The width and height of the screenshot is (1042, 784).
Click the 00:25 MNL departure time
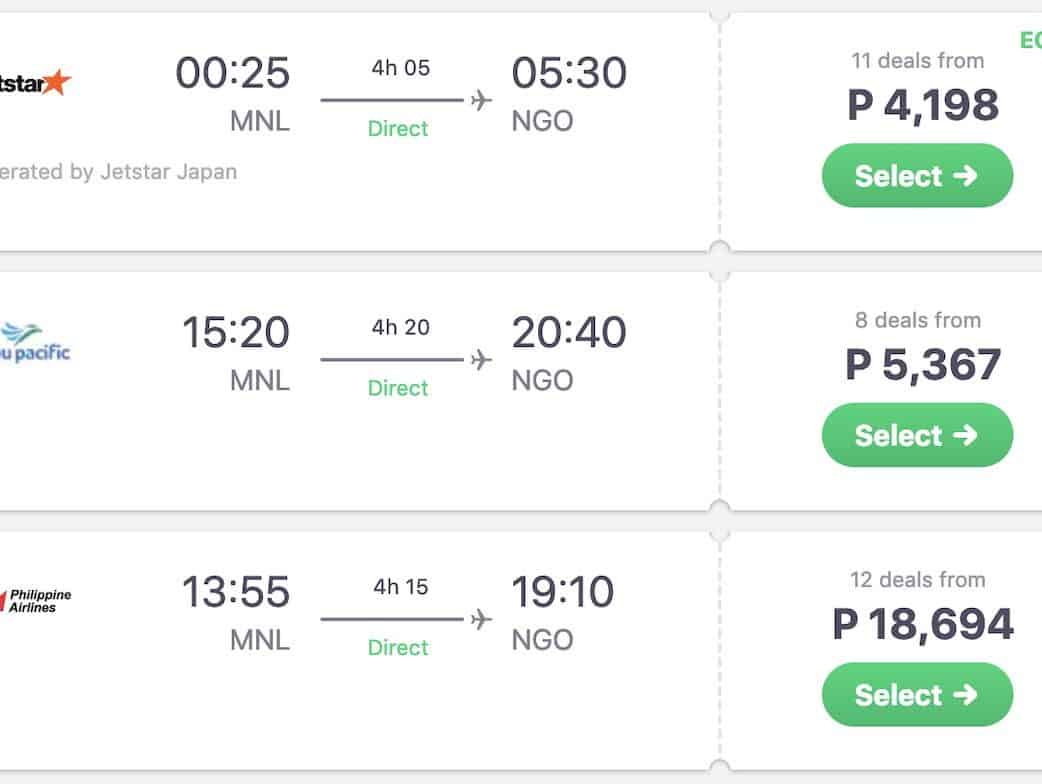tap(233, 74)
